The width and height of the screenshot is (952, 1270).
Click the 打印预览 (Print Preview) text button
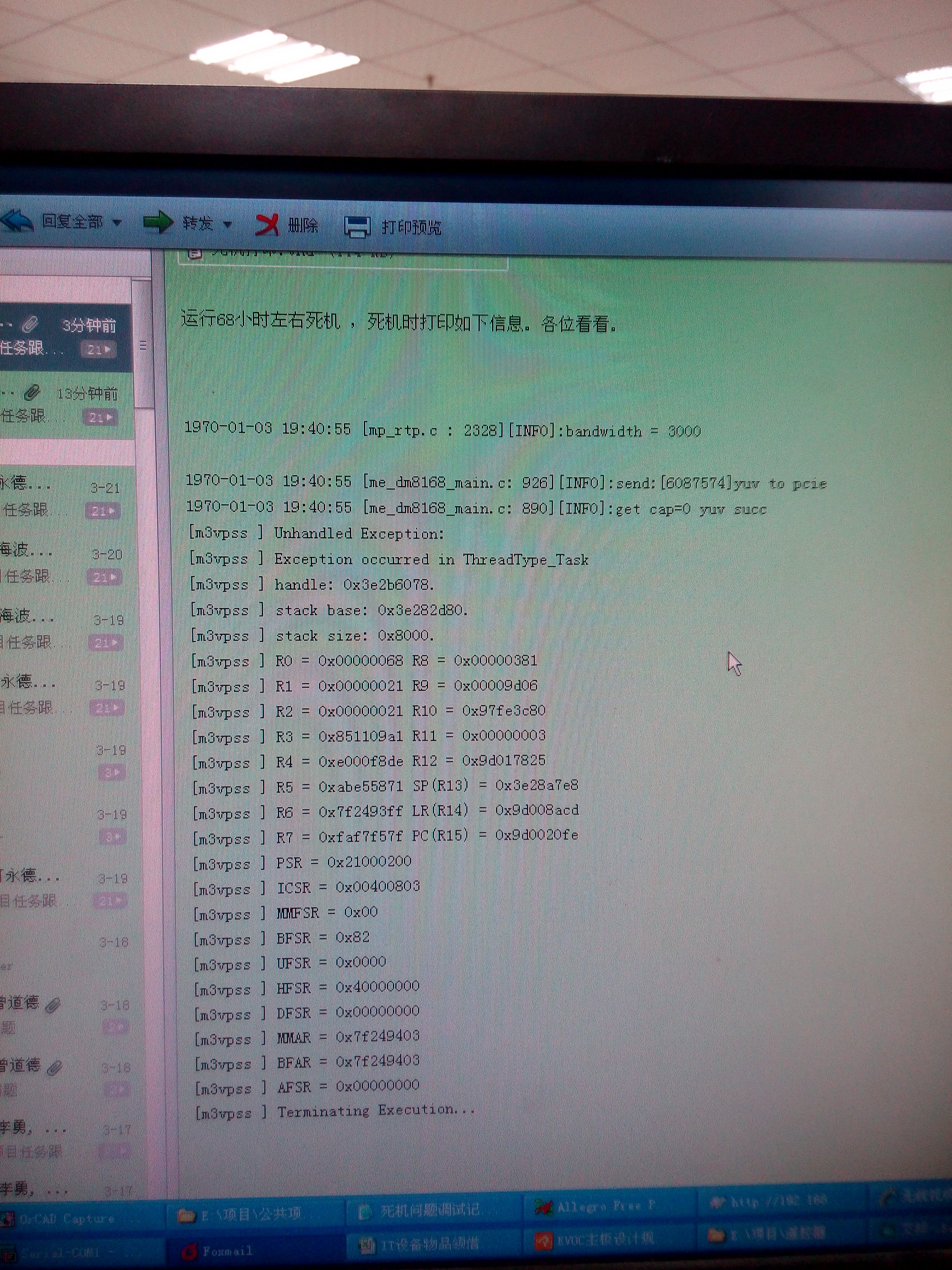tap(411, 227)
